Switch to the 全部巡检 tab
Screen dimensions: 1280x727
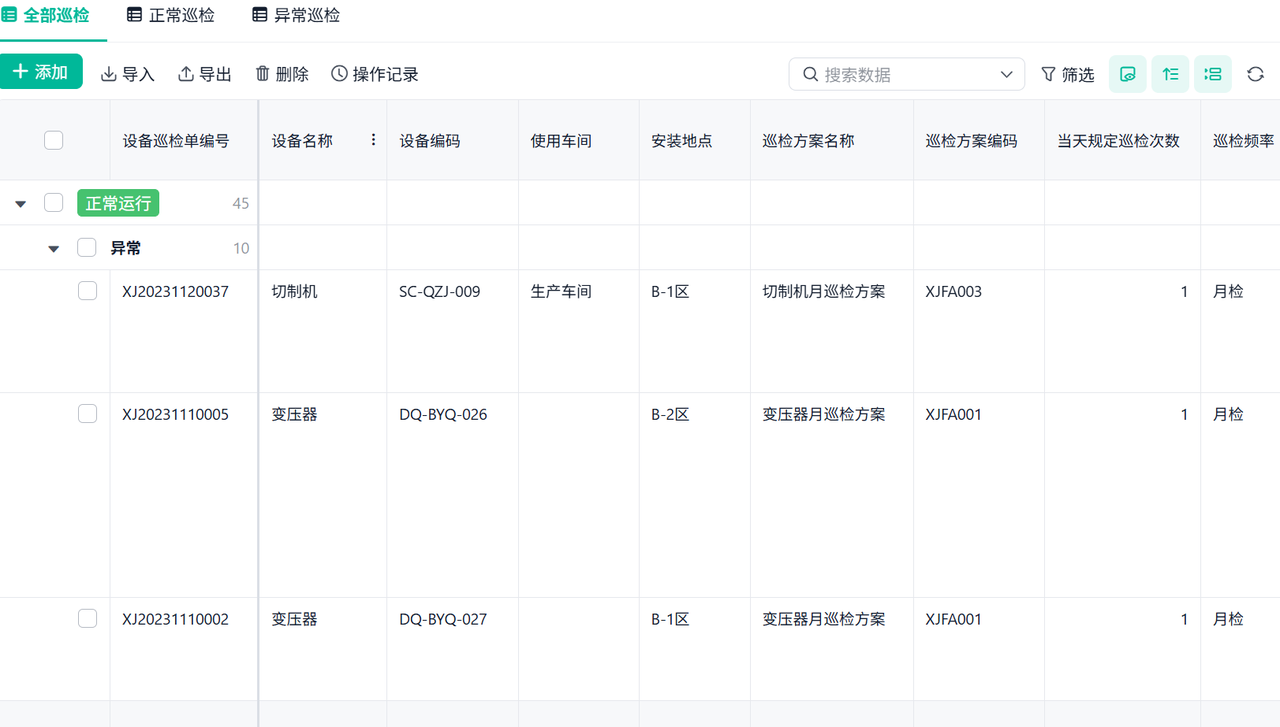coord(46,15)
